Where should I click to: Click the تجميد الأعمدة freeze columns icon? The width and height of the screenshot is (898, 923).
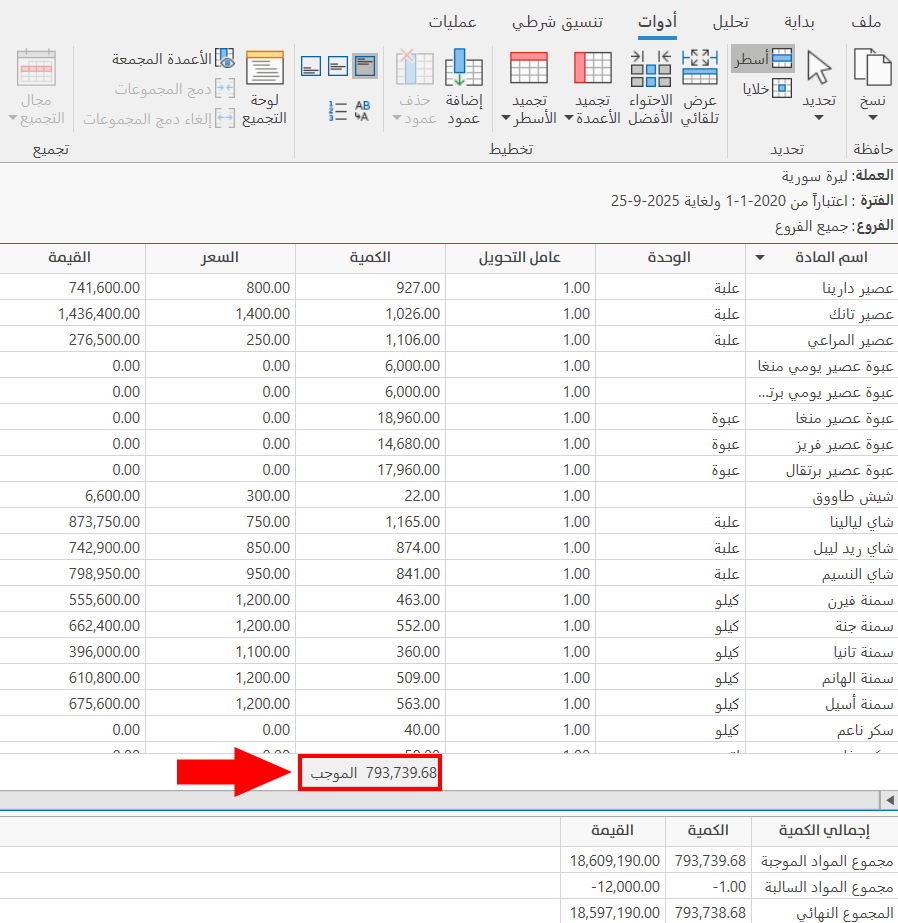tap(593, 67)
